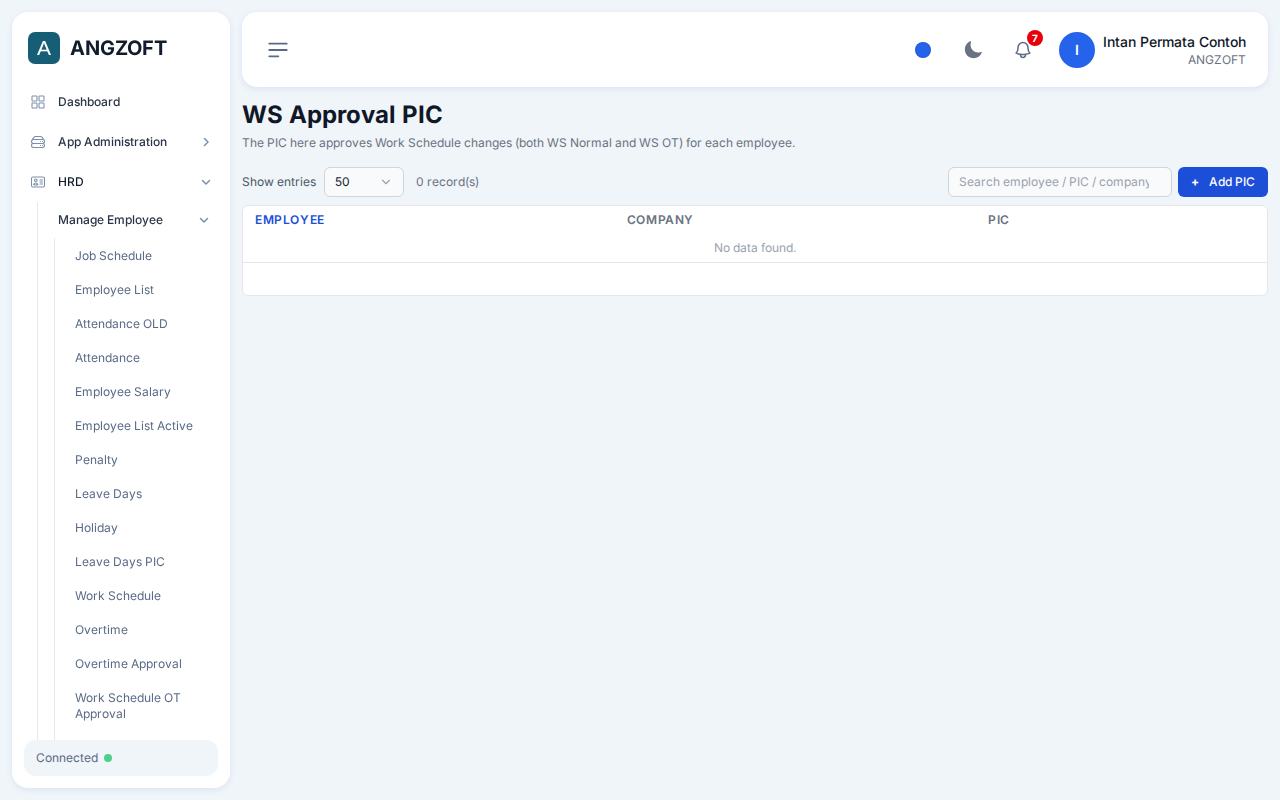1280x800 pixels.
Task: Navigate to Leave Days
Action: (108, 494)
